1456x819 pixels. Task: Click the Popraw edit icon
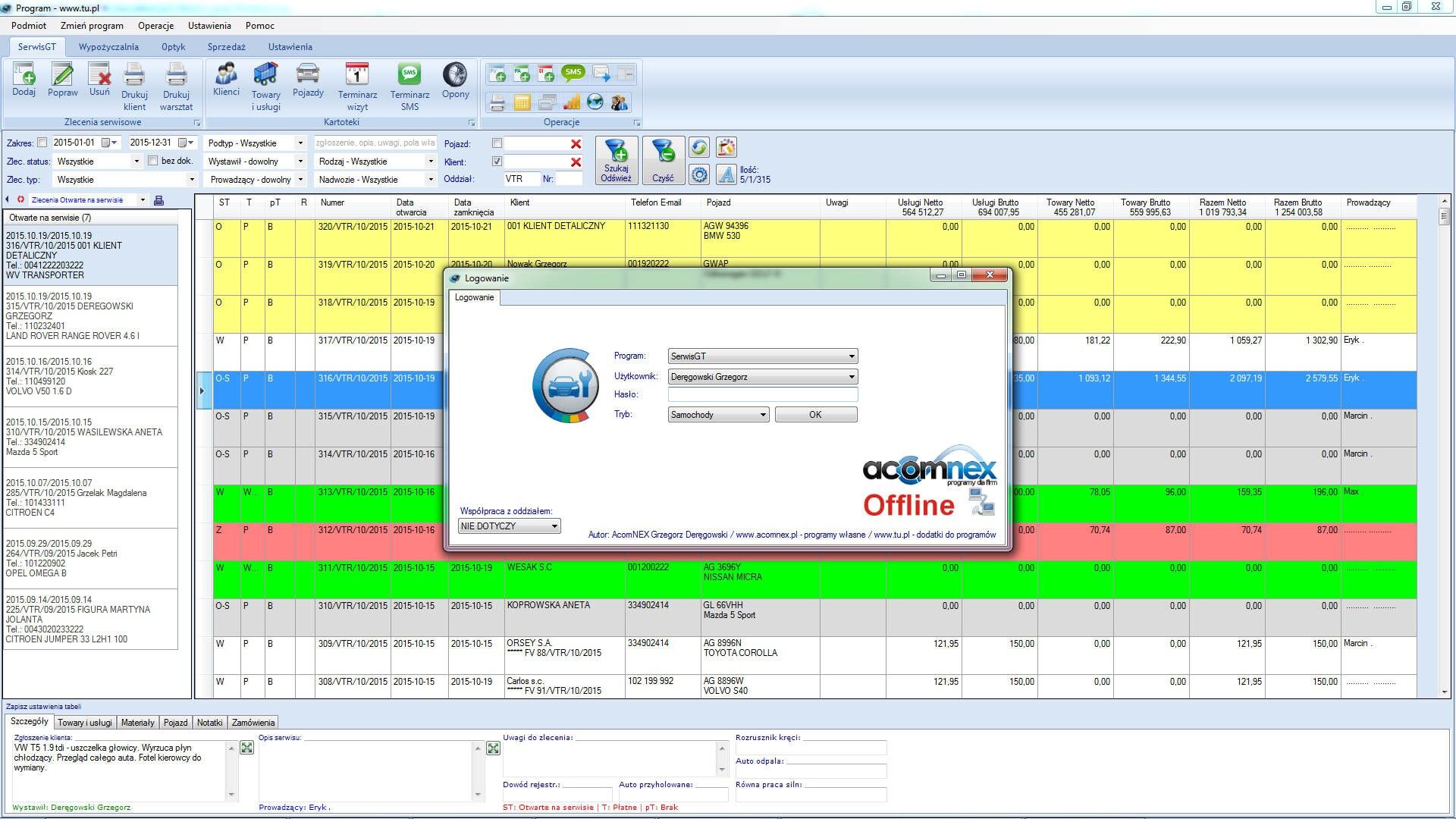62,75
